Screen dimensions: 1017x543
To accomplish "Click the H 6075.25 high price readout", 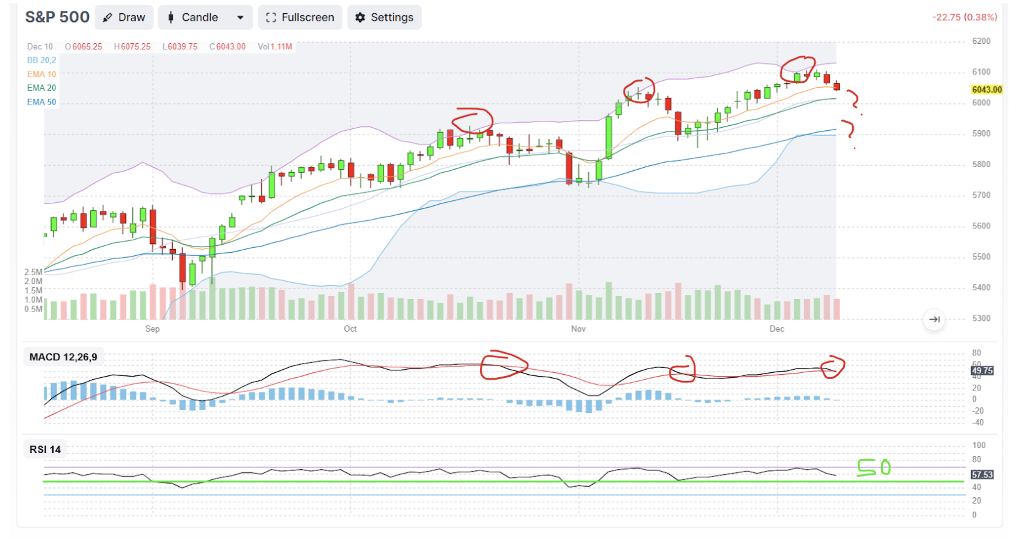I will pos(132,47).
